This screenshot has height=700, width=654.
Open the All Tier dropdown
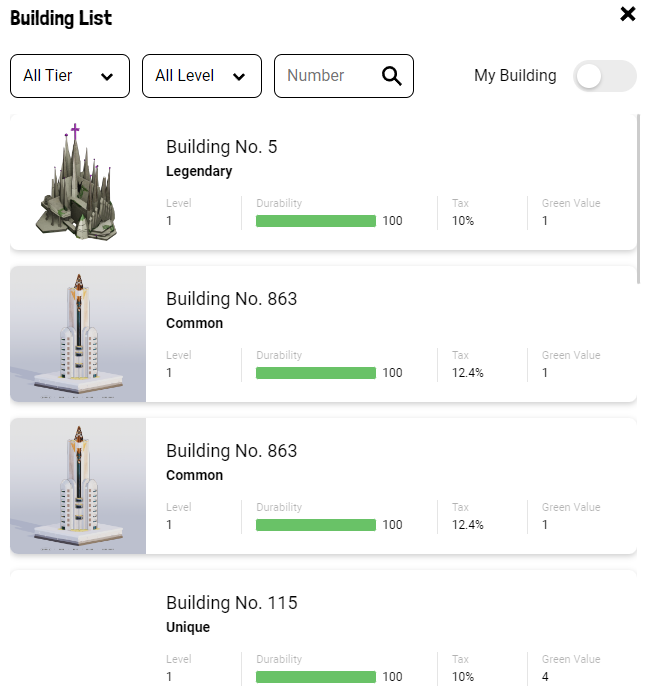(70, 76)
